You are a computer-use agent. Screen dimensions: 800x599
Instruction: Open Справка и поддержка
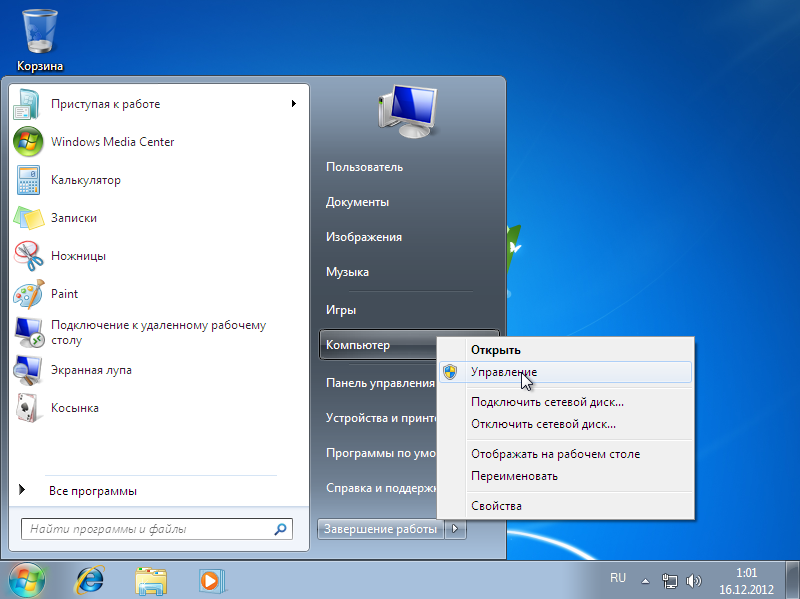[381, 488]
